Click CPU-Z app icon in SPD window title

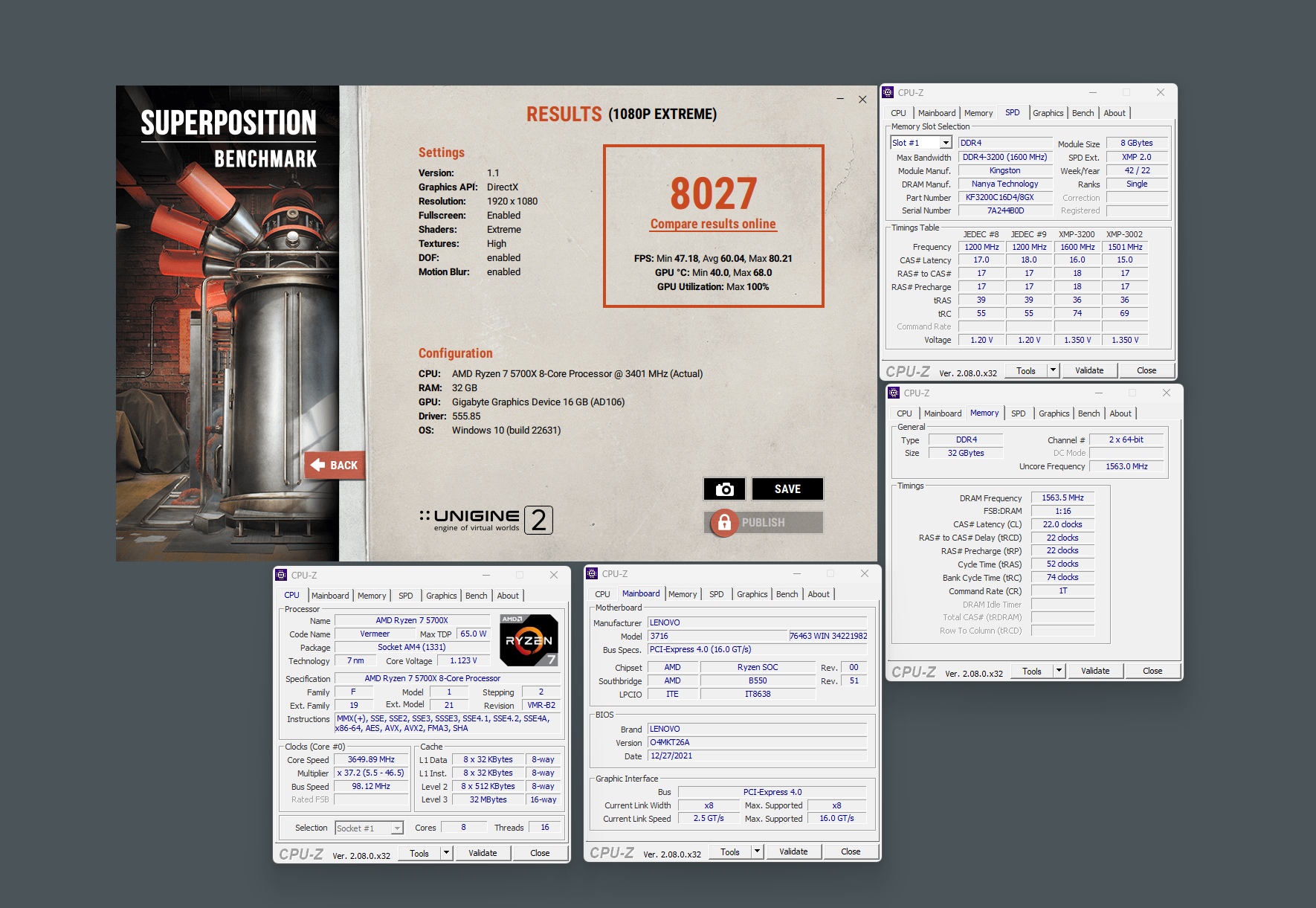[x=888, y=92]
